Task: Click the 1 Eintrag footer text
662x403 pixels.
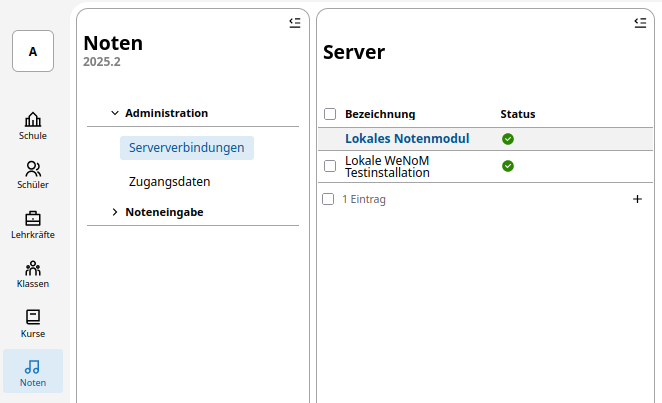Action: 364,199
